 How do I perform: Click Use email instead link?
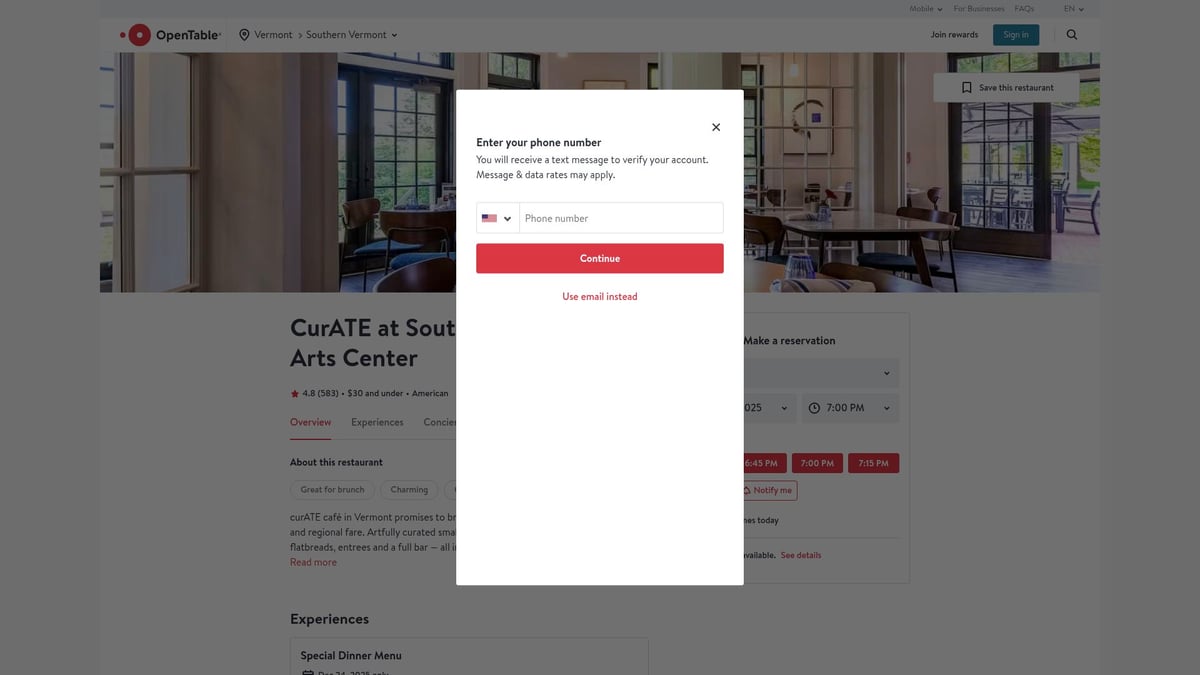[599, 297]
